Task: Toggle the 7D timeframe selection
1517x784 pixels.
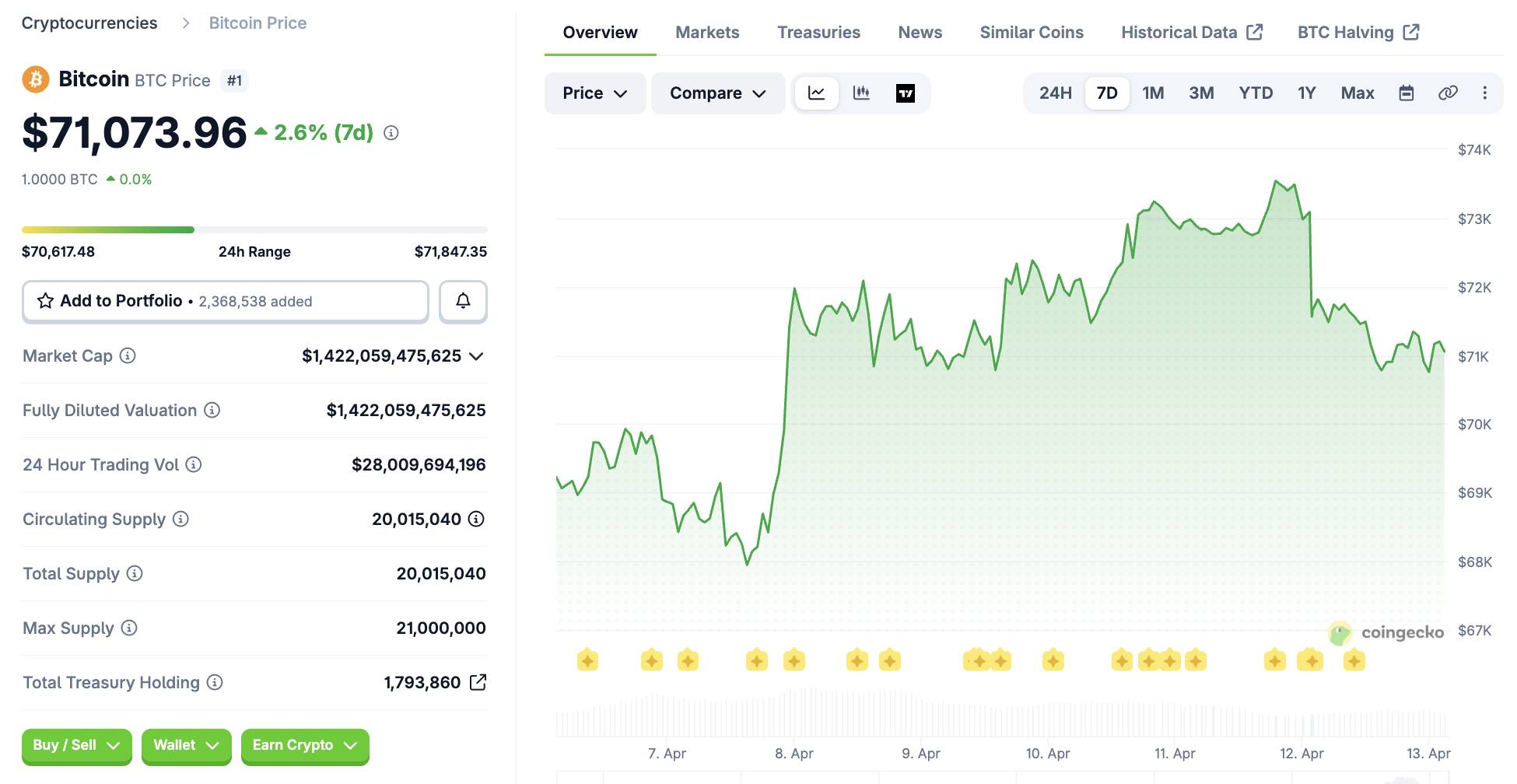Action: (x=1106, y=93)
